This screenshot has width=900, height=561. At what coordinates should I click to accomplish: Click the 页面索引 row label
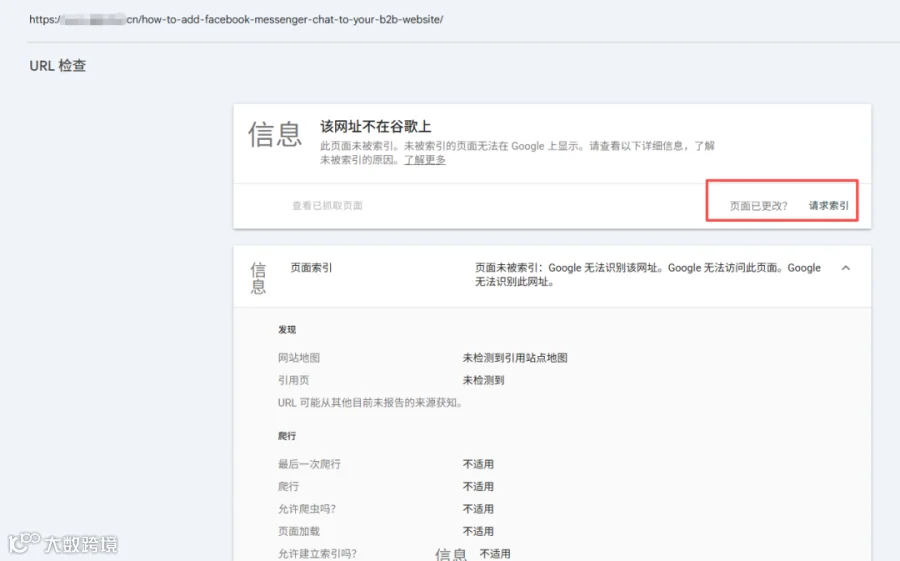tap(311, 268)
